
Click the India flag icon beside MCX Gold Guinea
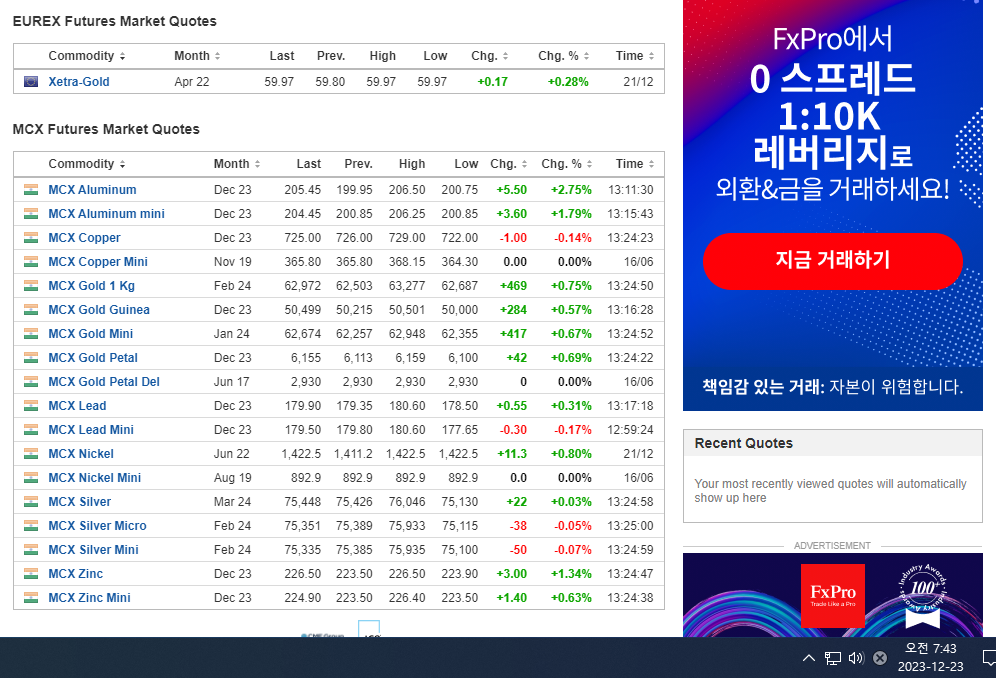[30, 309]
